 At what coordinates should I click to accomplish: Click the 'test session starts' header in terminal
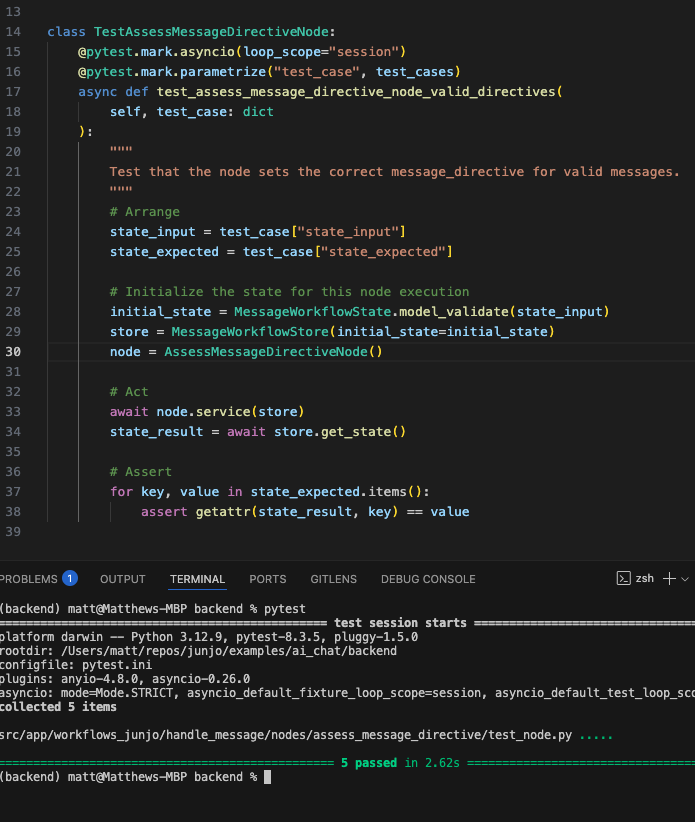point(400,623)
